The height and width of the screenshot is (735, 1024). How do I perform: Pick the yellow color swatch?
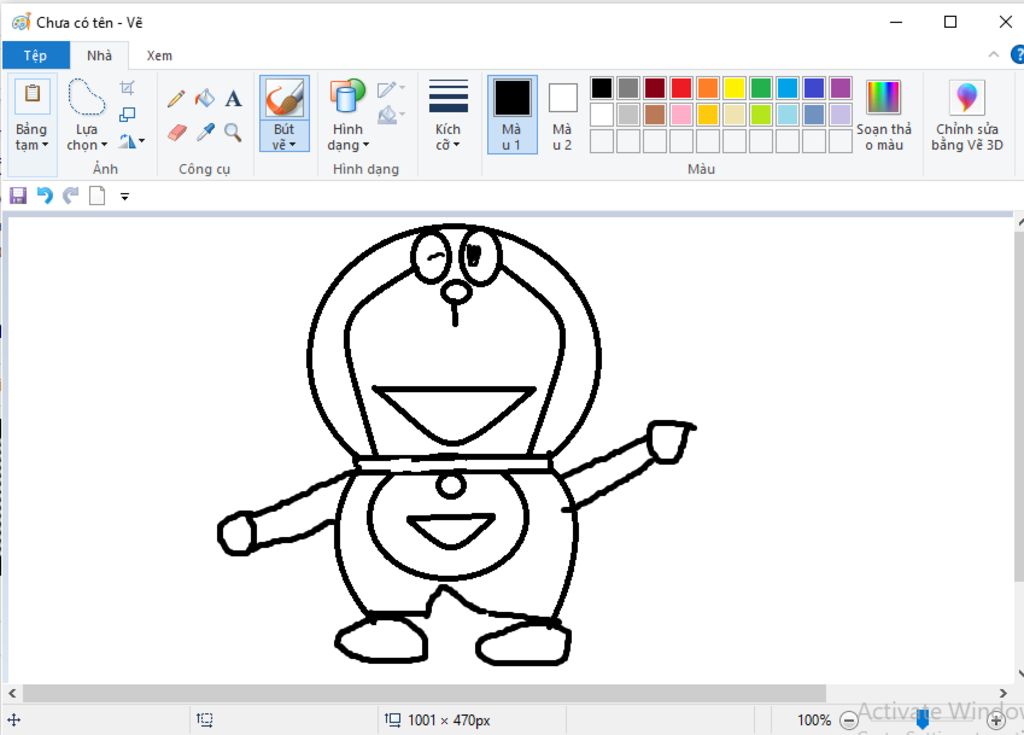734,88
